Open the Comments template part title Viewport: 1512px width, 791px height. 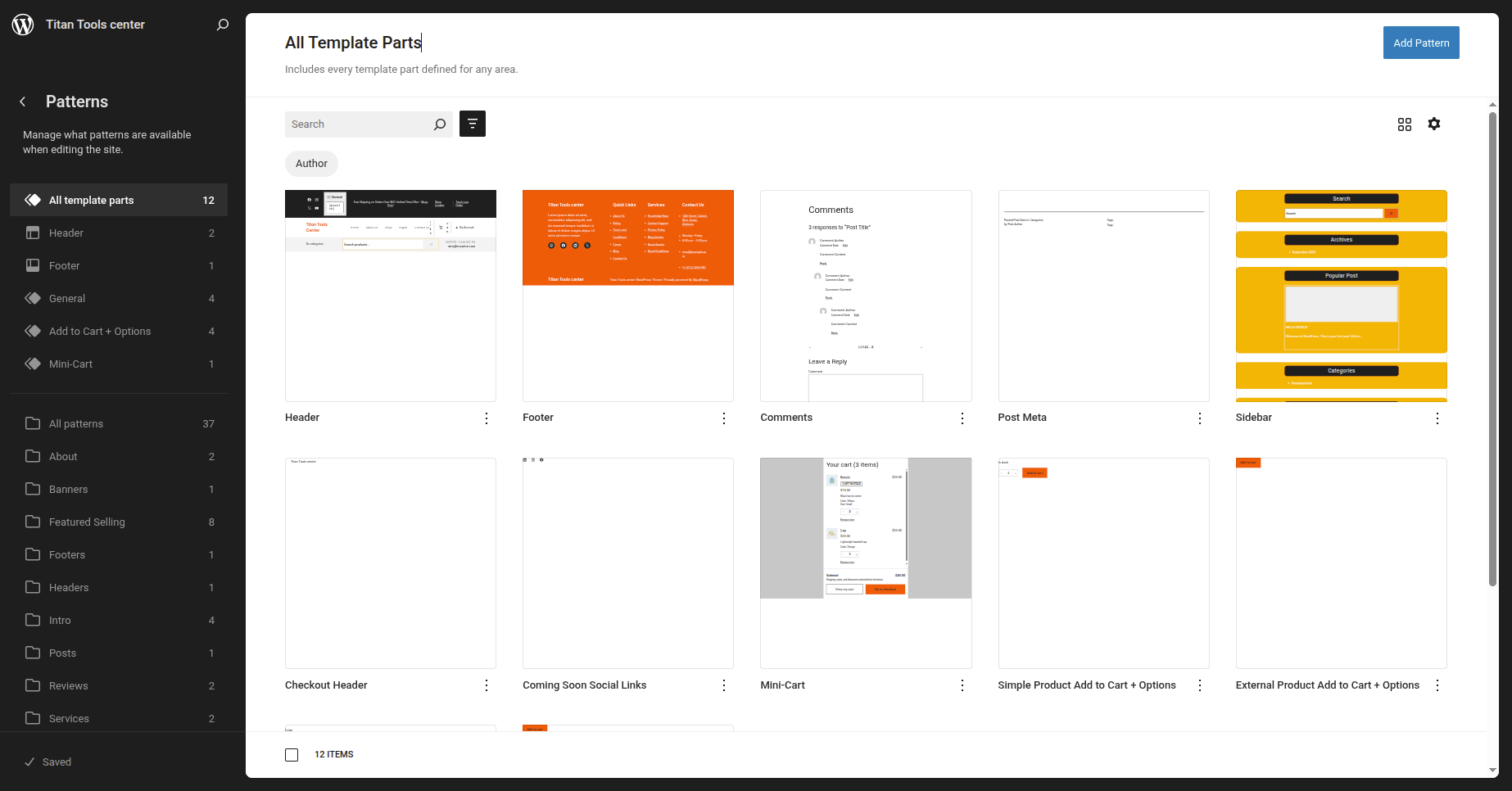786,418
